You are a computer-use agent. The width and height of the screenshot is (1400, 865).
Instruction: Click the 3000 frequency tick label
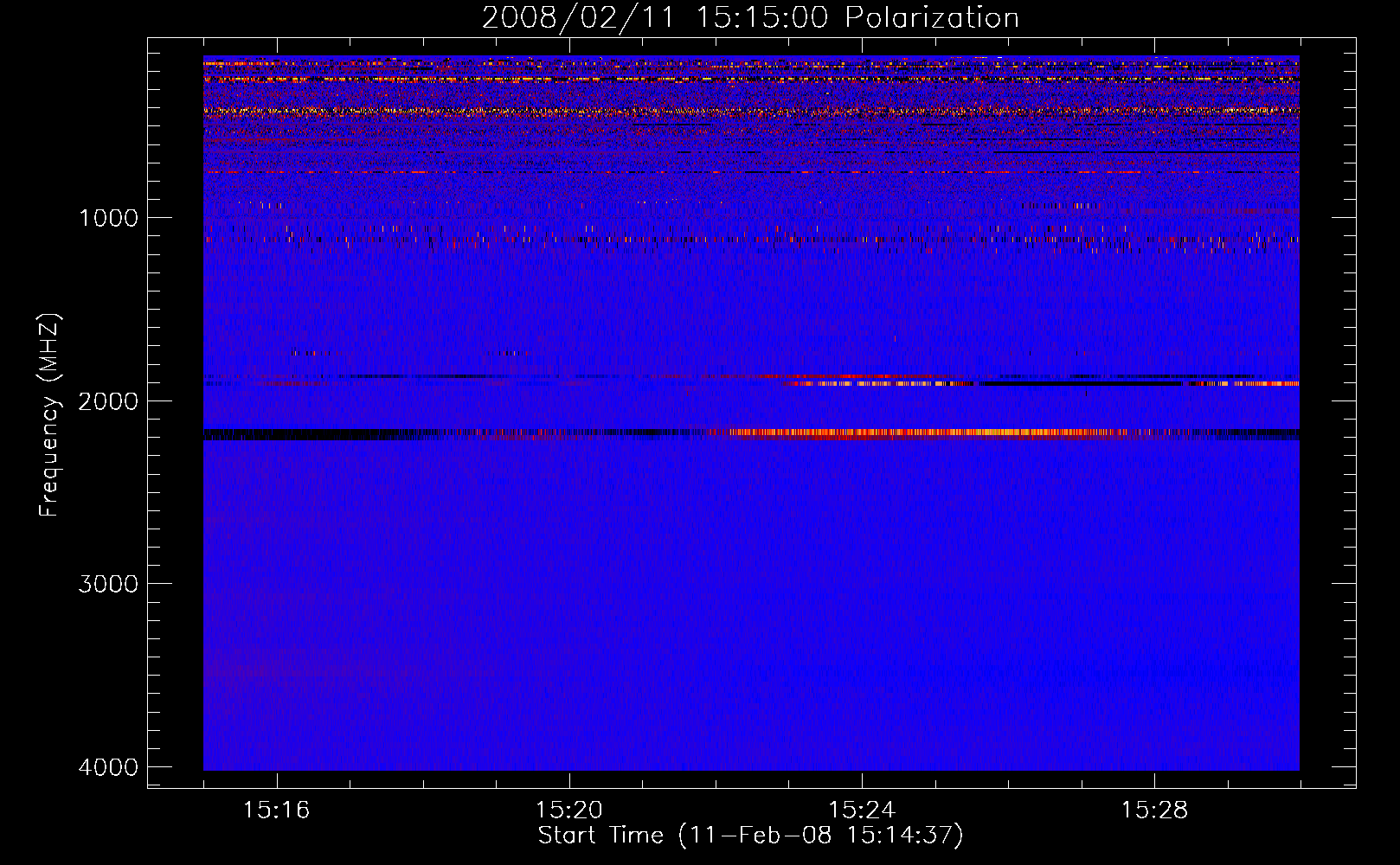coord(108,584)
